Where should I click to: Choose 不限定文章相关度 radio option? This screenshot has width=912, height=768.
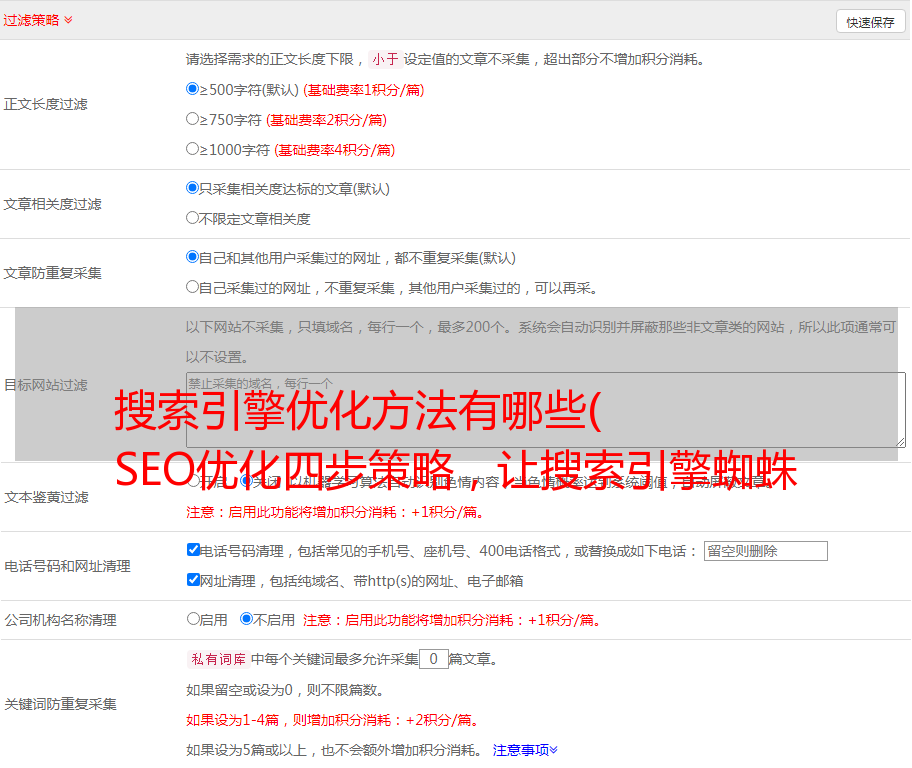tap(192, 218)
